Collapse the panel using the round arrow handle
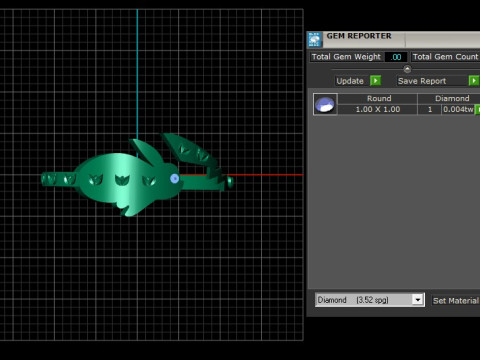The height and width of the screenshot is (360, 480). (407, 69)
